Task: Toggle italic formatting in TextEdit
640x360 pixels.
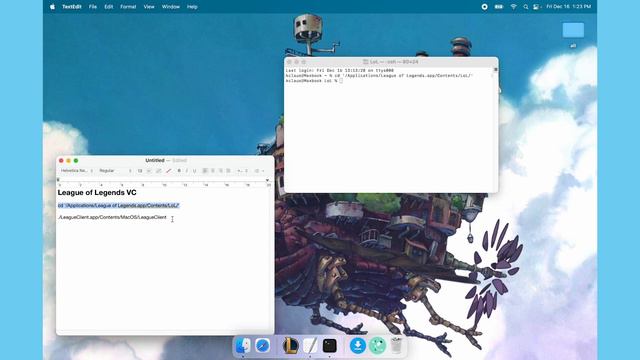Action: coord(187,171)
